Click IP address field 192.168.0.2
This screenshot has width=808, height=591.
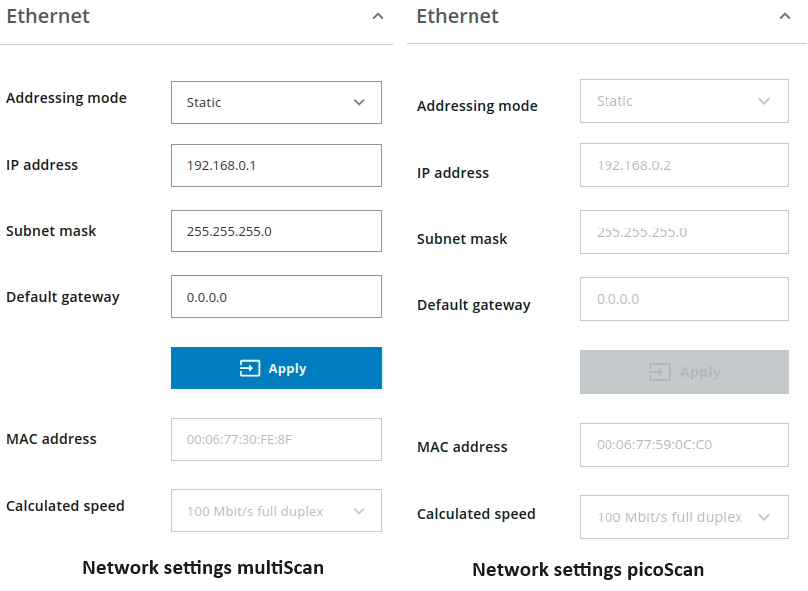[684, 165]
